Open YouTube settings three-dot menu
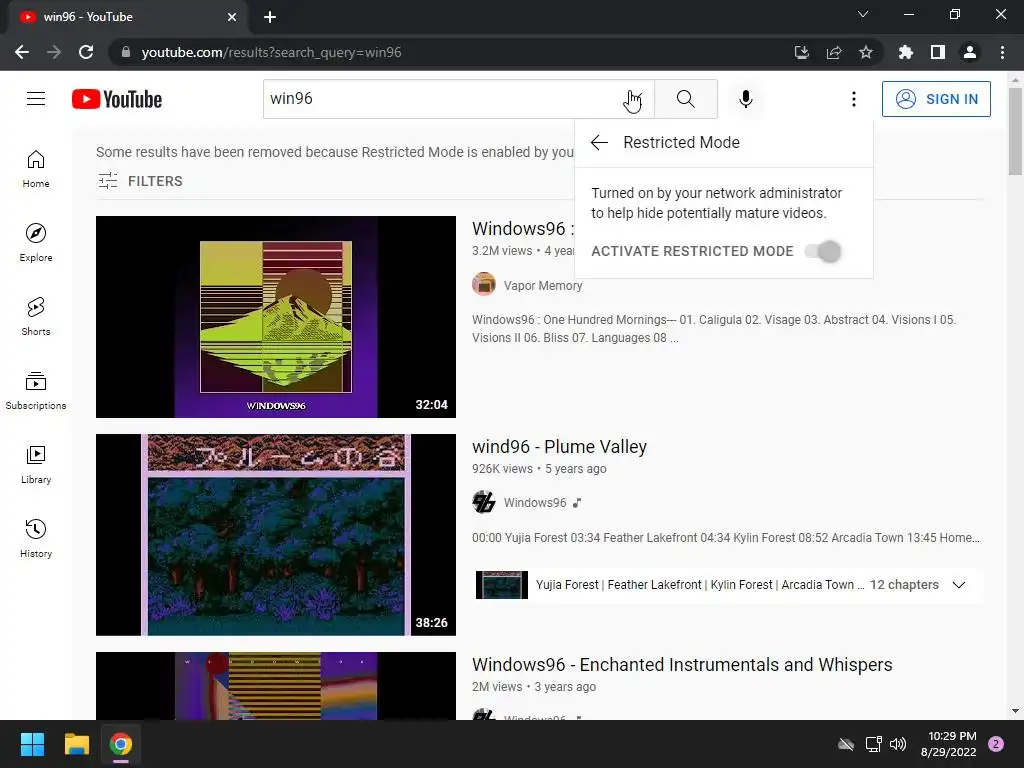Screen dimensions: 1024x768 854,99
